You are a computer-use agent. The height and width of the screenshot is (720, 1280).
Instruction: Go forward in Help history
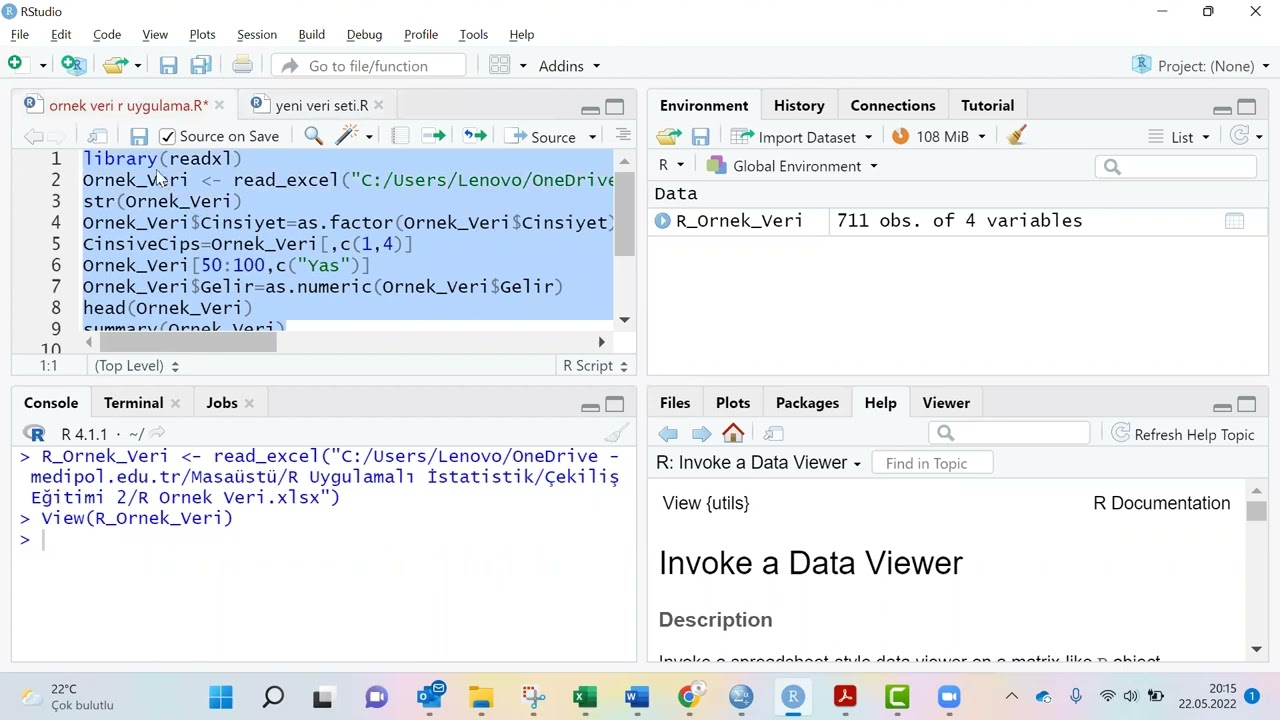click(701, 434)
